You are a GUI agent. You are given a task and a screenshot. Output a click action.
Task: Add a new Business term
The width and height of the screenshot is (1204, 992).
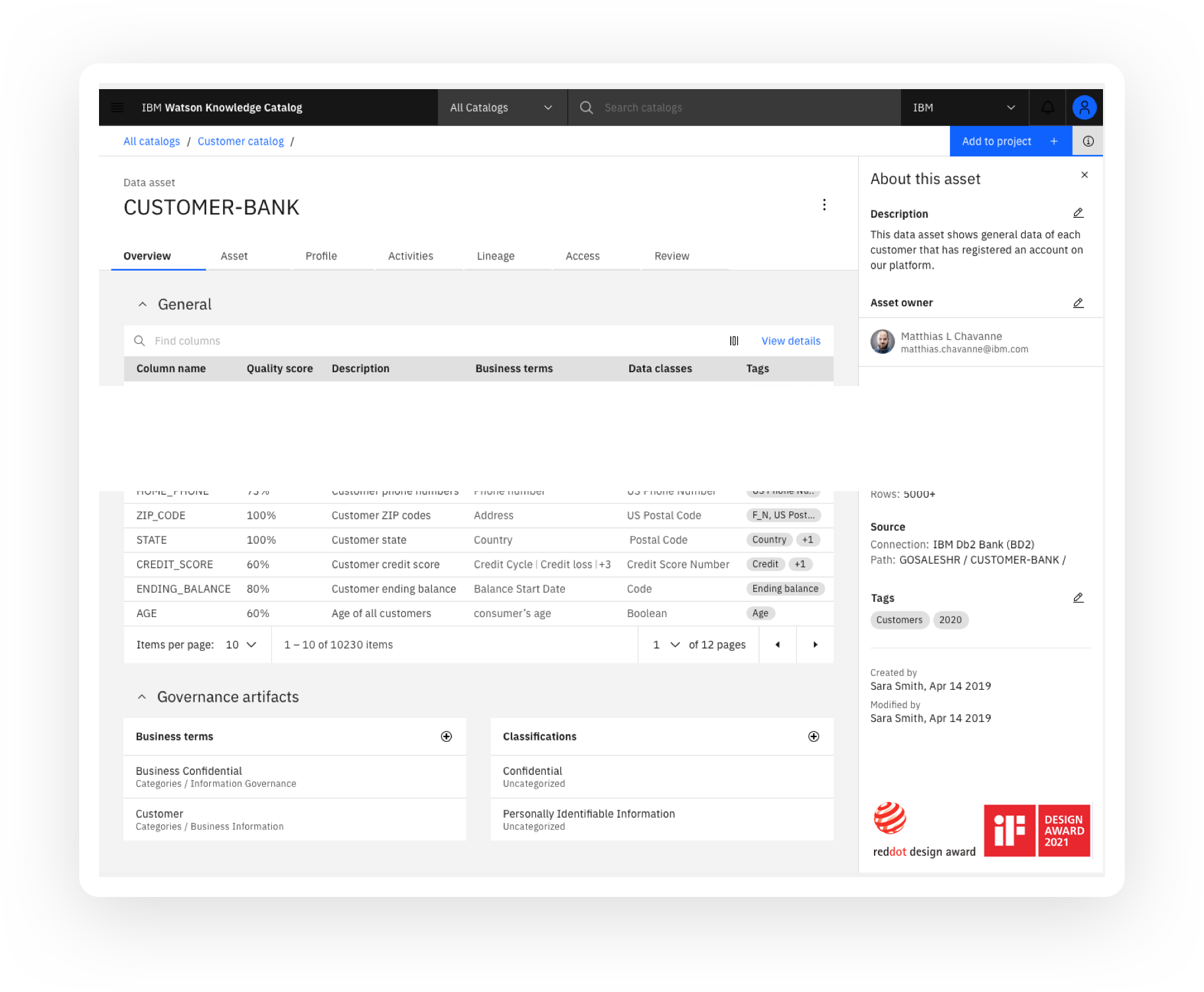[446, 737]
